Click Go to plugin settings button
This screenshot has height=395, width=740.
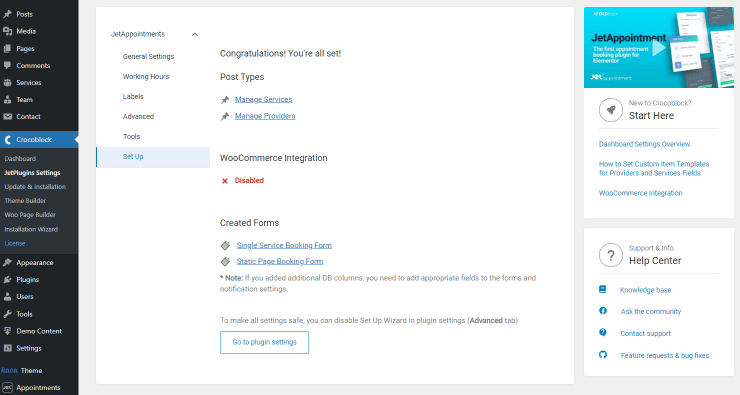tap(264, 342)
